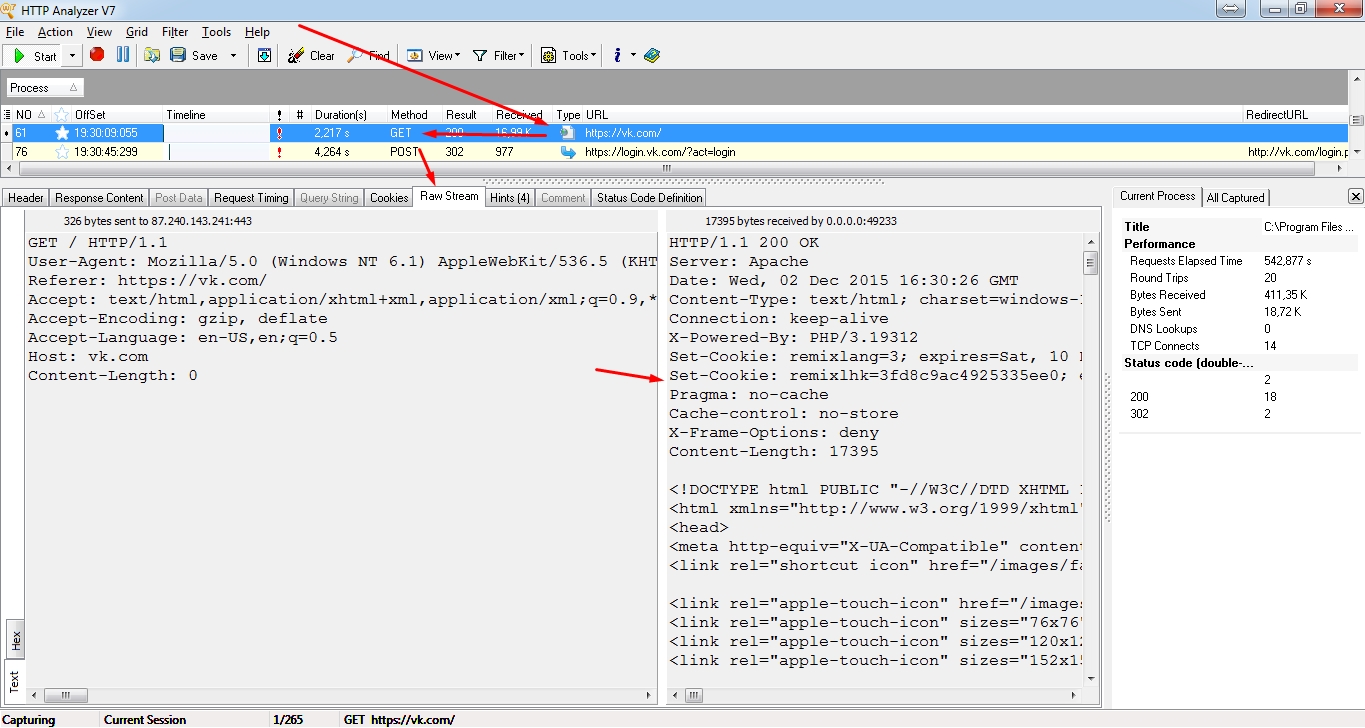The height and width of the screenshot is (728, 1365).
Task: Switch to the Cookies tab
Action: click(x=389, y=198)
